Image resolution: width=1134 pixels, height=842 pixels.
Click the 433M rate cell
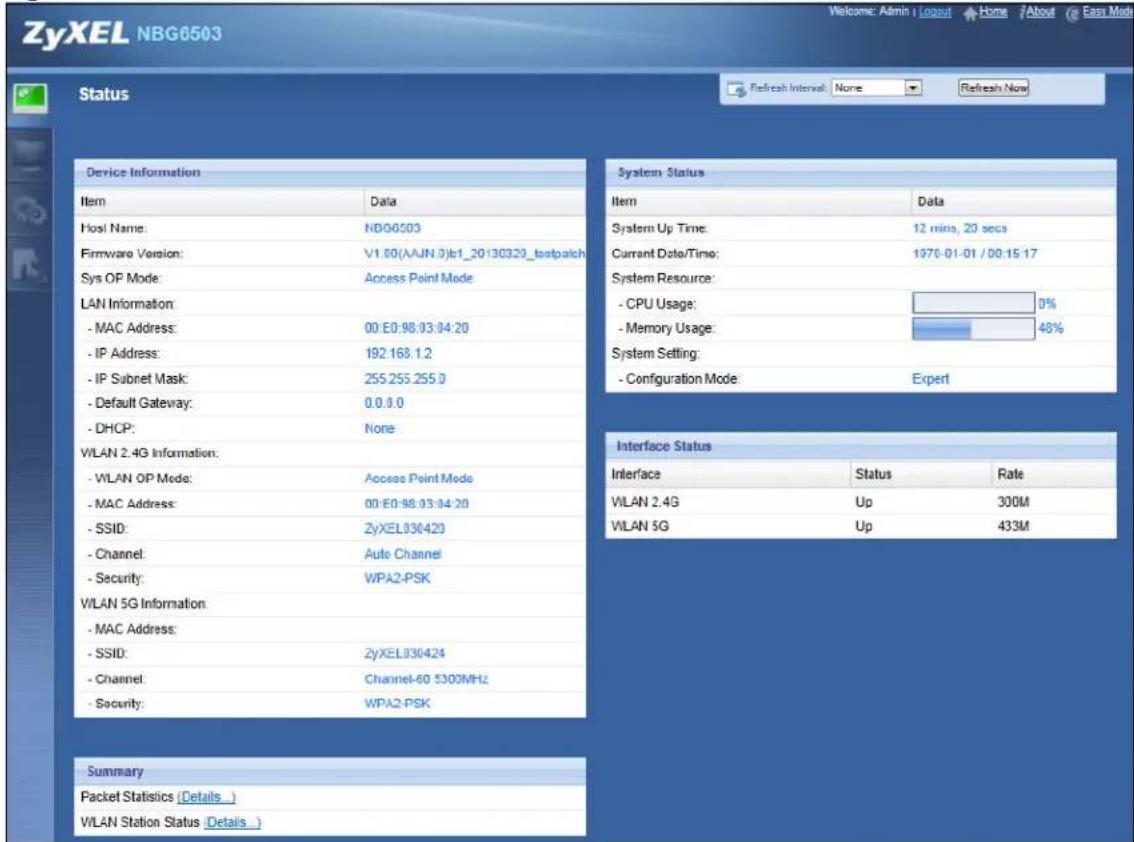click(x=1013, y=526)
